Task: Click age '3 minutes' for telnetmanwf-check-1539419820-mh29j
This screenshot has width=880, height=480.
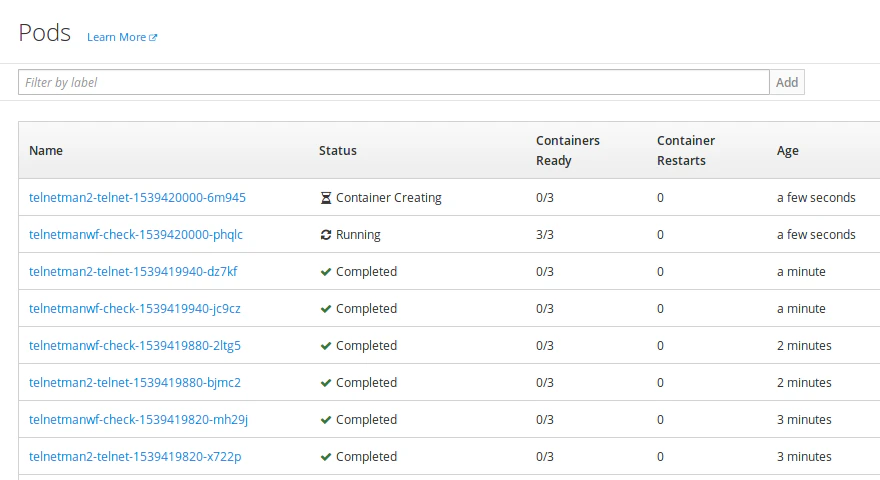Action: point(804,420)
